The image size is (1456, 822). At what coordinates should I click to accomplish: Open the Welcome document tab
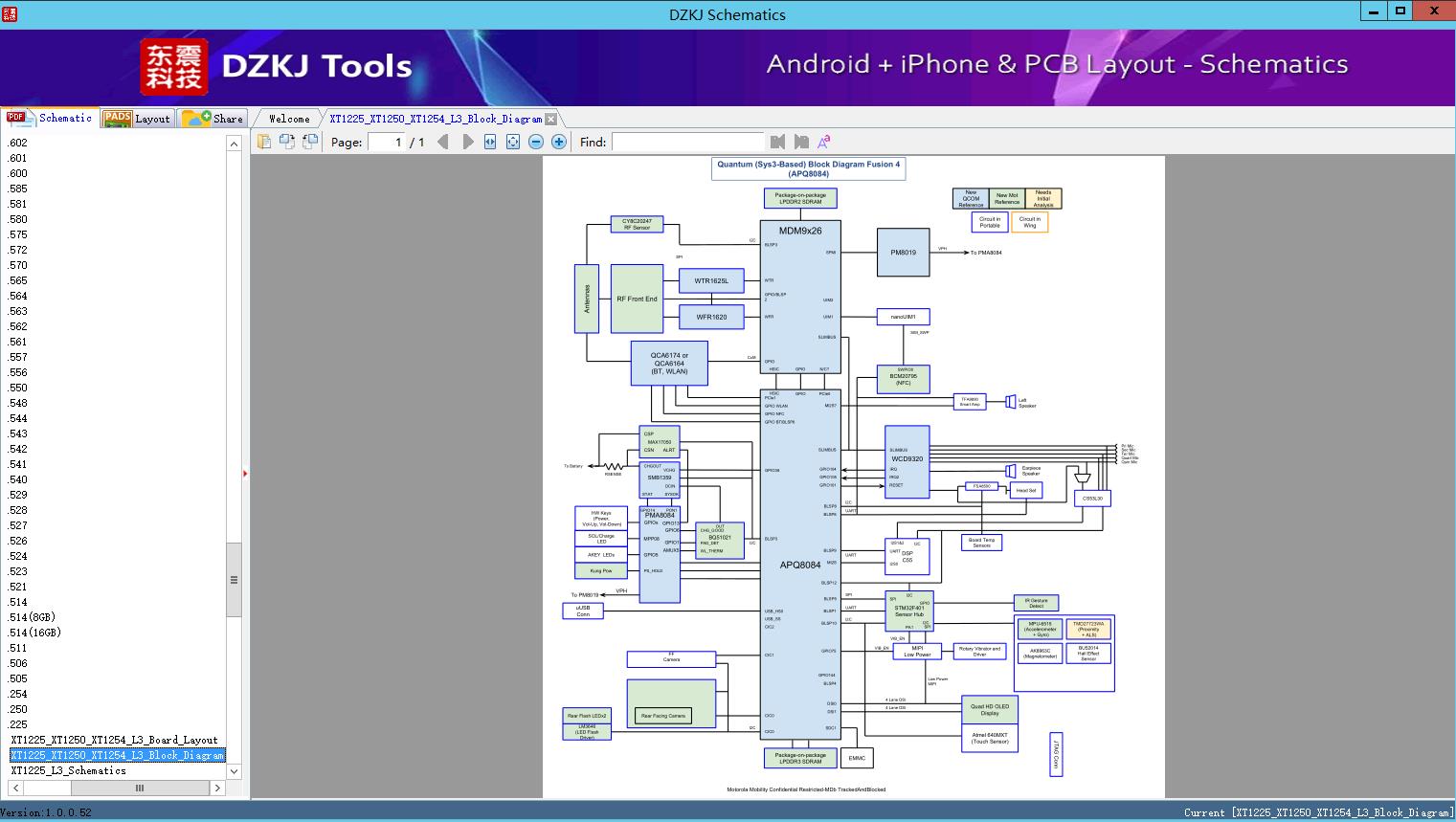289,119
